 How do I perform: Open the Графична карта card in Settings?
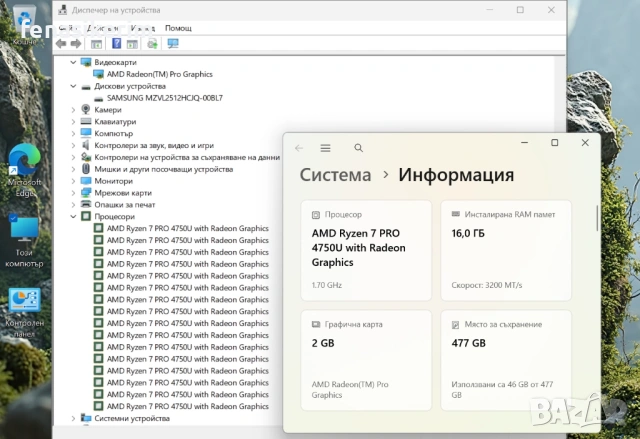(366, 360)
